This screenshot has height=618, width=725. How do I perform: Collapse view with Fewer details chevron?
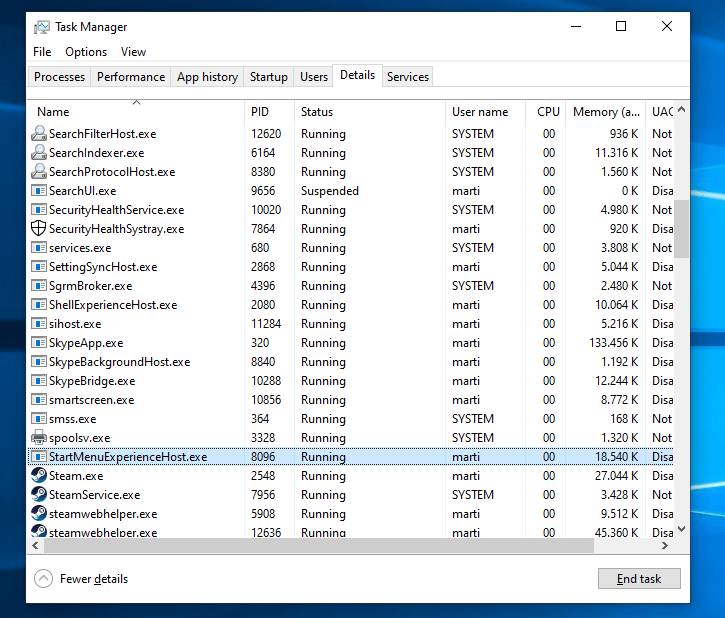(43, 578)
